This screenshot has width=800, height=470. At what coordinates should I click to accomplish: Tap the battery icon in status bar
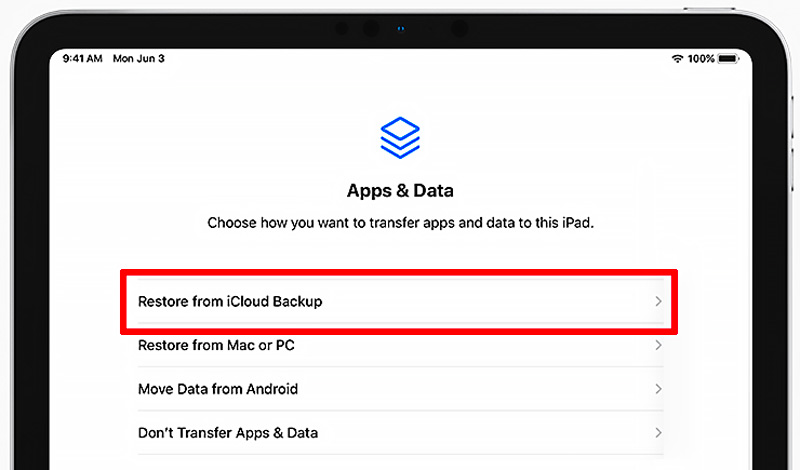pyautogui.click(x=727, y=59)
